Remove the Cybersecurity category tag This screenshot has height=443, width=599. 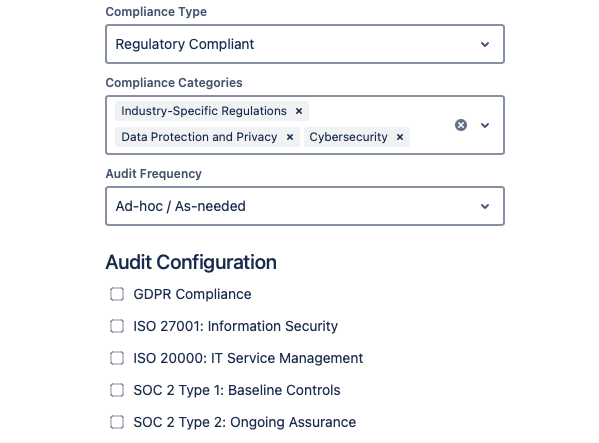click(x=400, y=137)
